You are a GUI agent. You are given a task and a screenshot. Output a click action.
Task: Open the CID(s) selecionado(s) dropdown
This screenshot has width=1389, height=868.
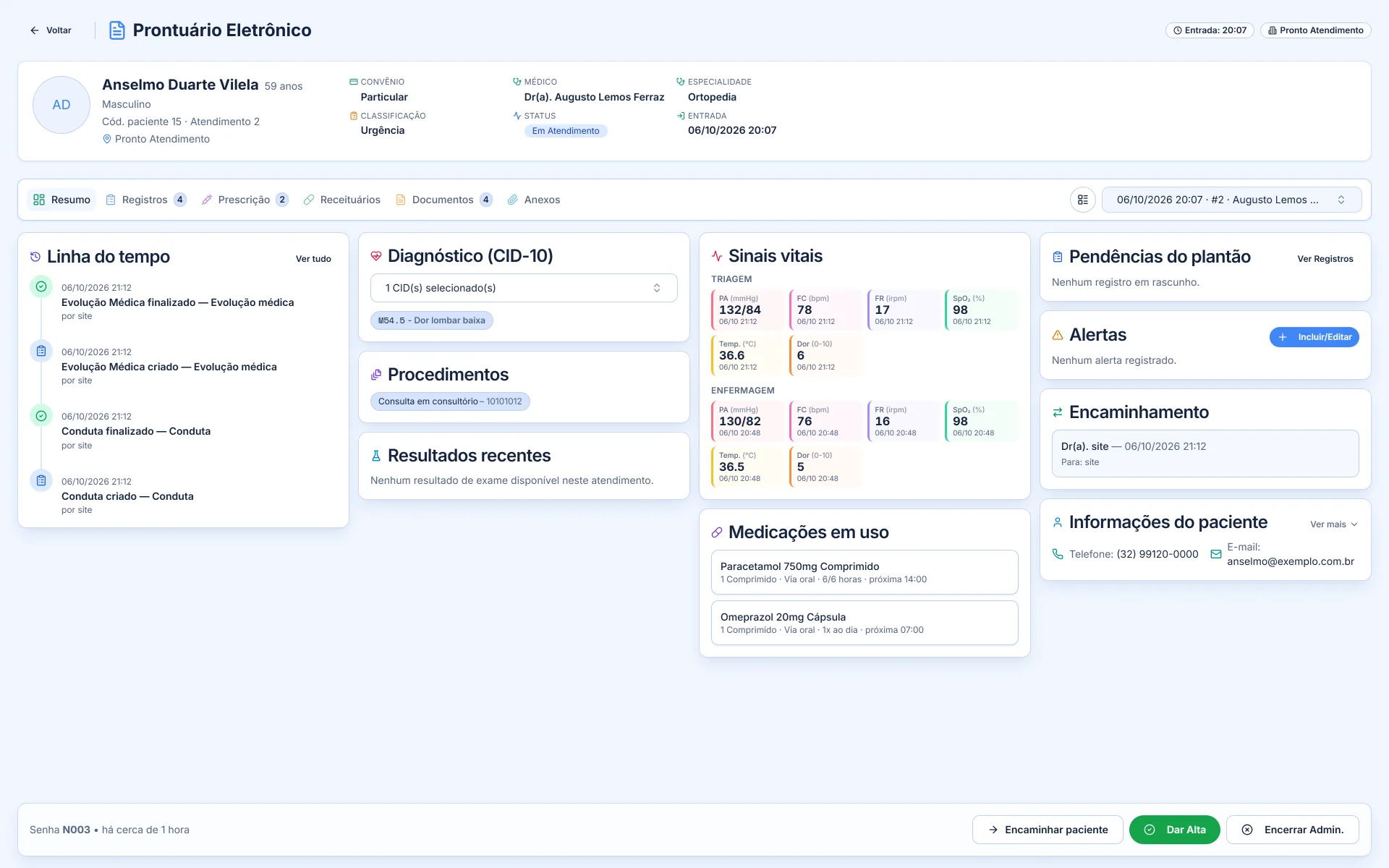pos(524,288)
